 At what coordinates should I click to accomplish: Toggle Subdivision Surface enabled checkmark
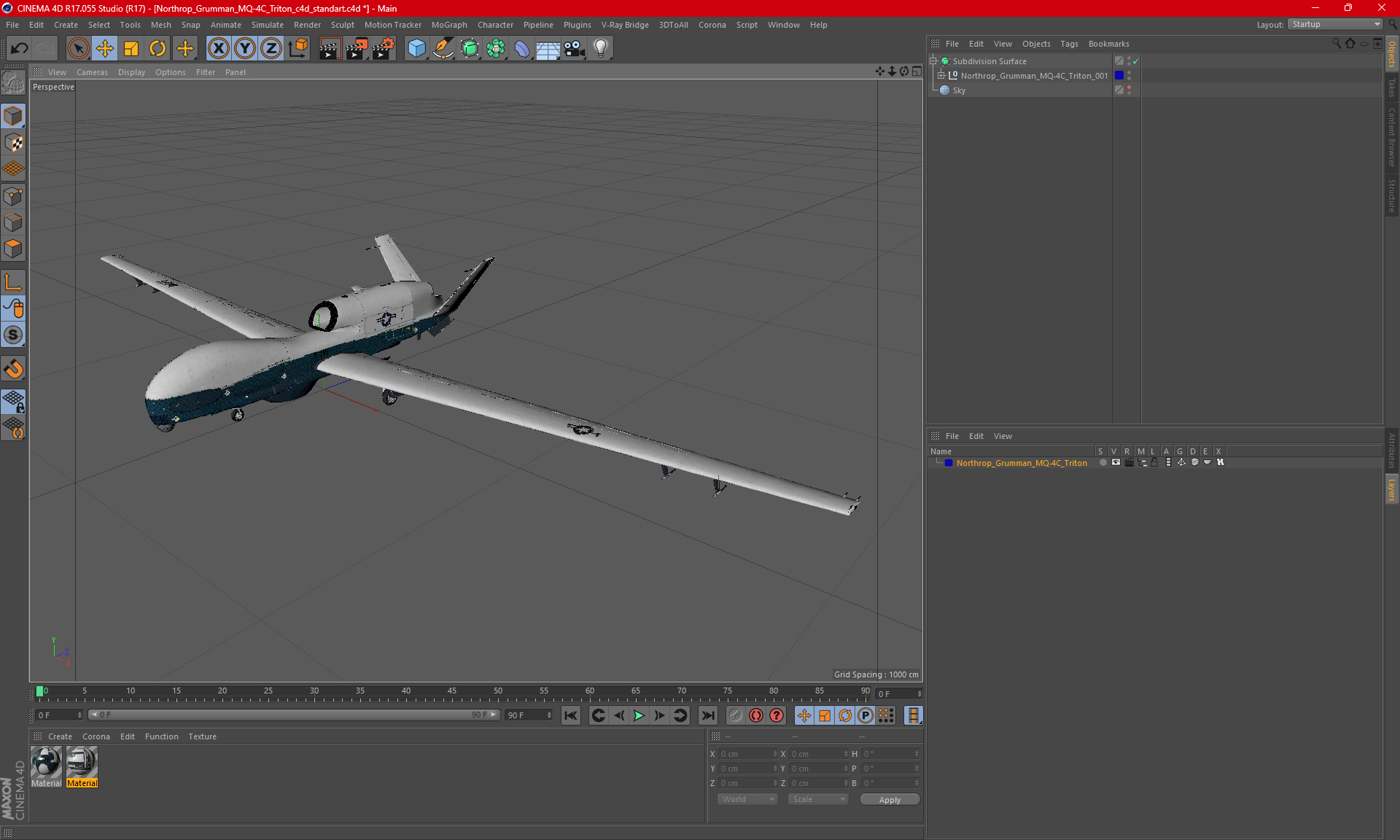click(x=1135, y=61)
